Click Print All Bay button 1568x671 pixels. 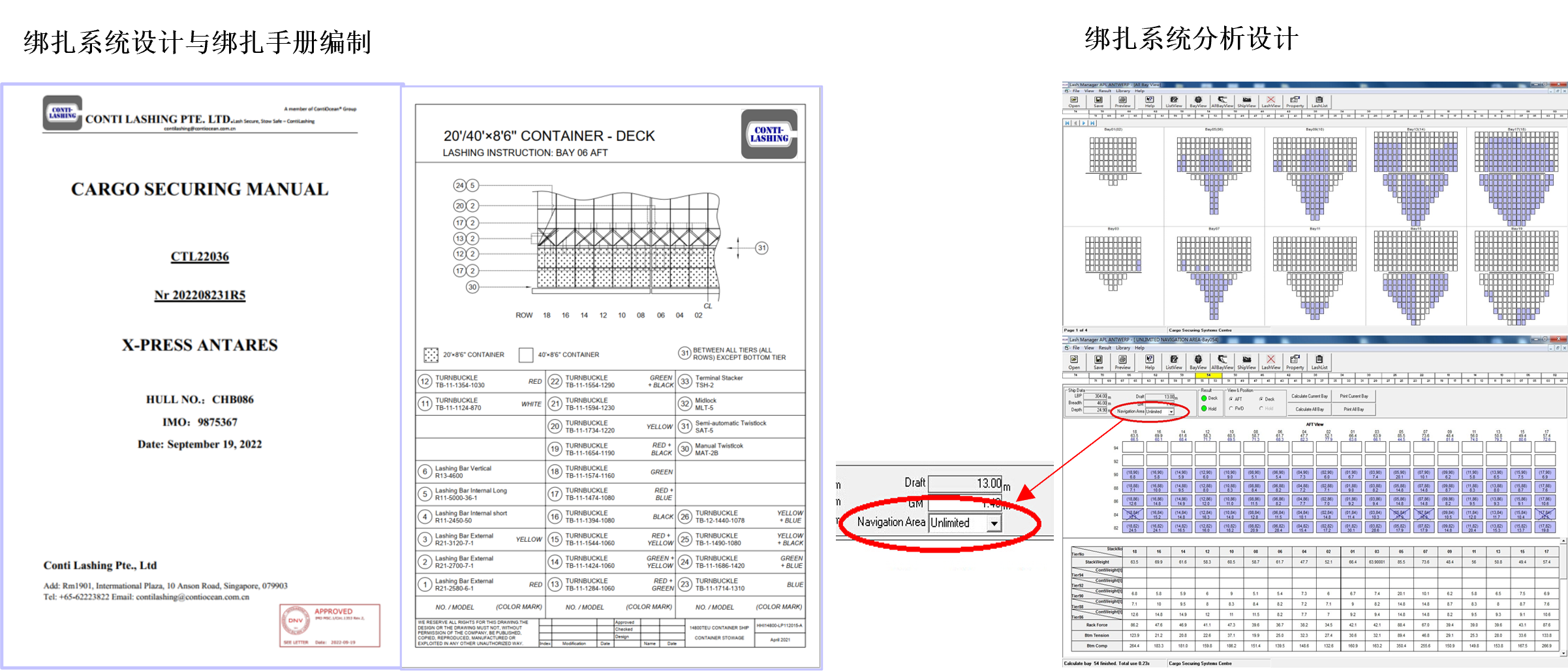coord(1354,409)
